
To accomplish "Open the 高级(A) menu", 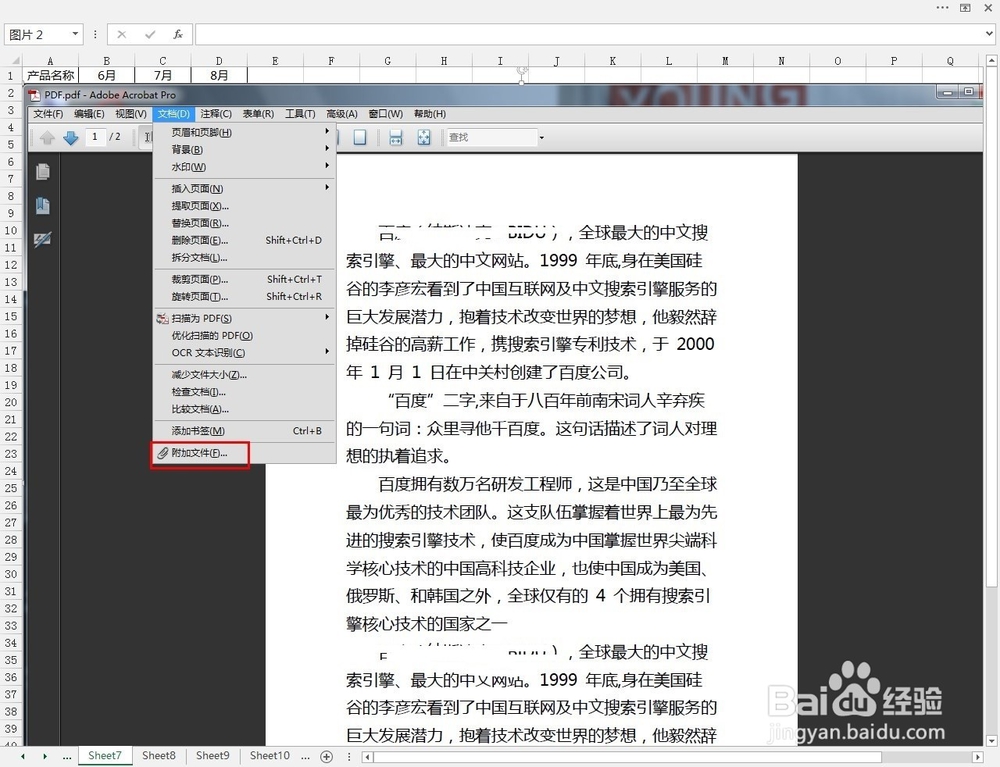I will click(x=342, y=114).
